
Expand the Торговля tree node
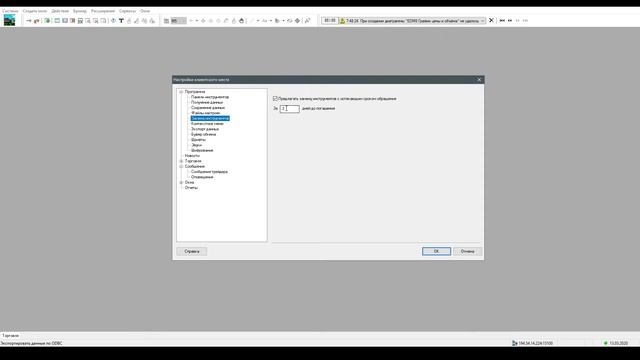coord(181,161)
